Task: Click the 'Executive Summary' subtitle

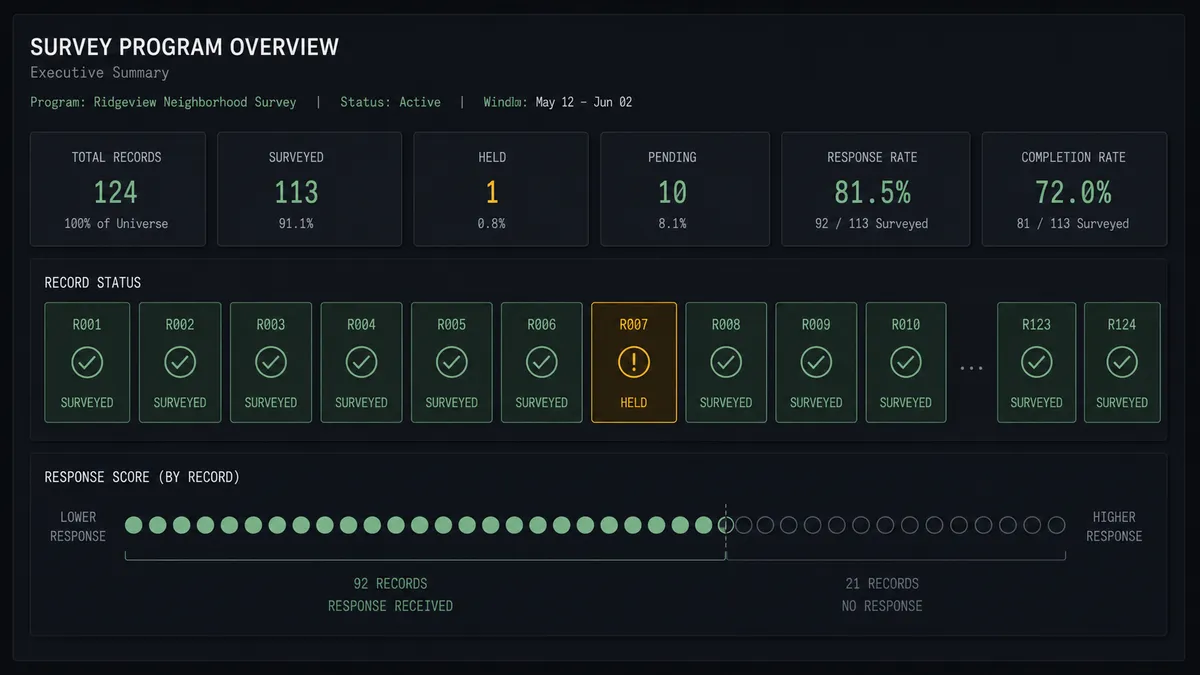Action: (100, 73)
